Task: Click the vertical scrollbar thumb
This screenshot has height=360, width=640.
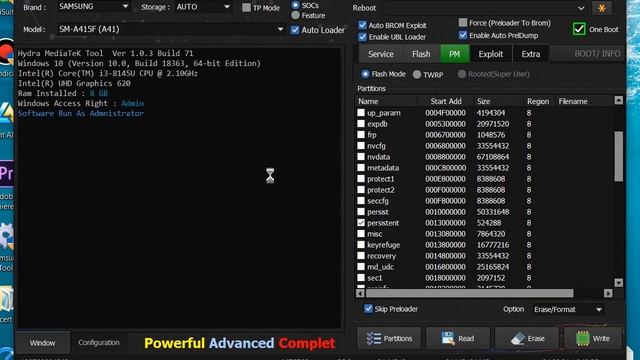Action: pyautogui.click(x=618, y=156)
